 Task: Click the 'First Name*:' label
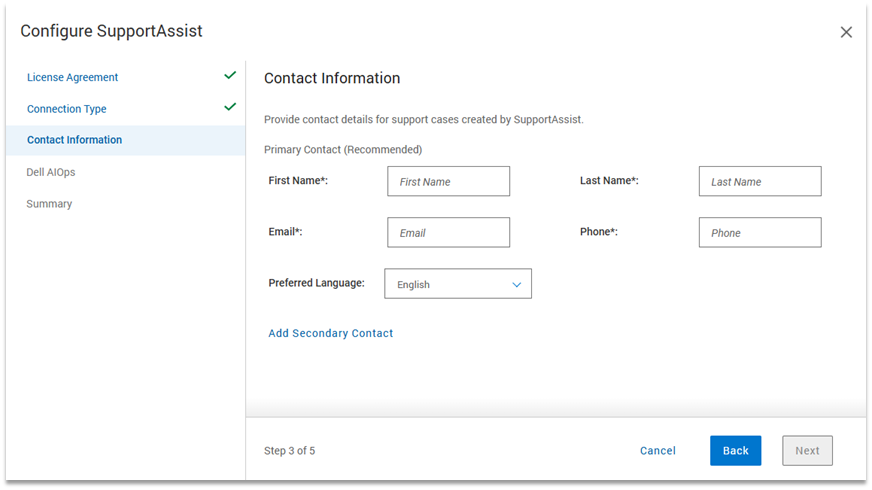pos(298,181)
